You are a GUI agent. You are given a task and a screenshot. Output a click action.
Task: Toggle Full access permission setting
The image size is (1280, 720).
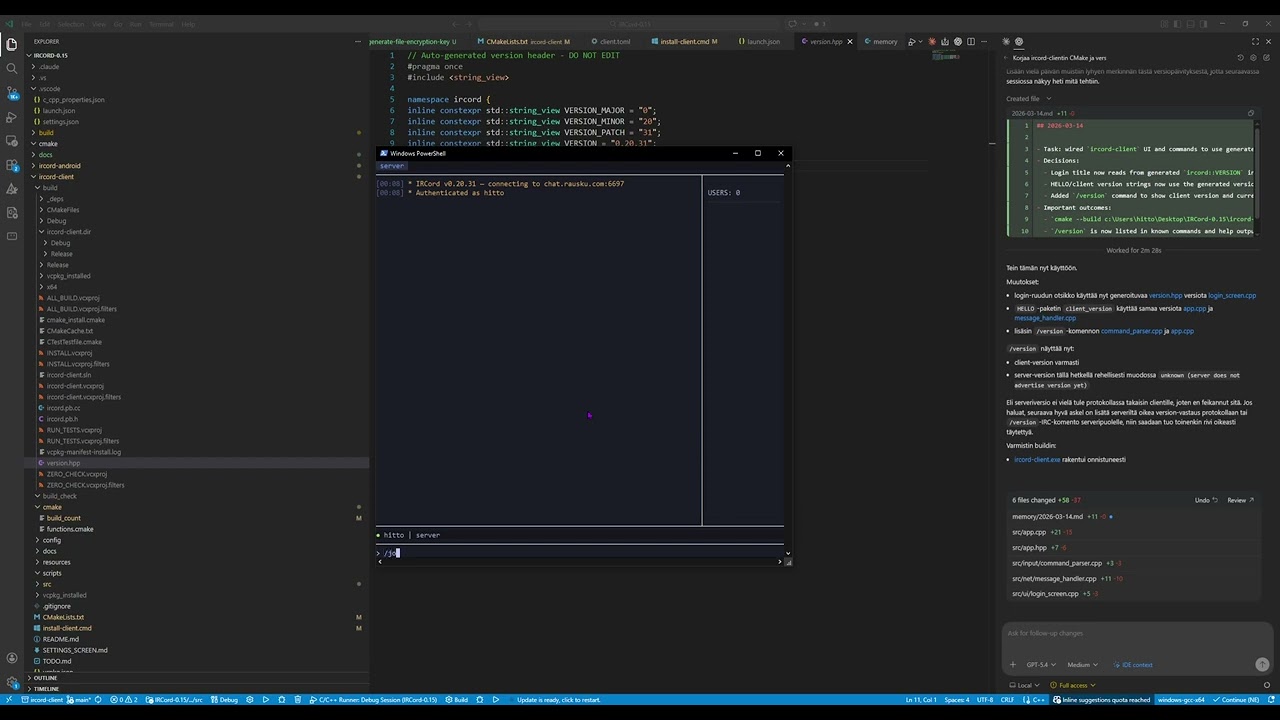[x=1075, y=685]
